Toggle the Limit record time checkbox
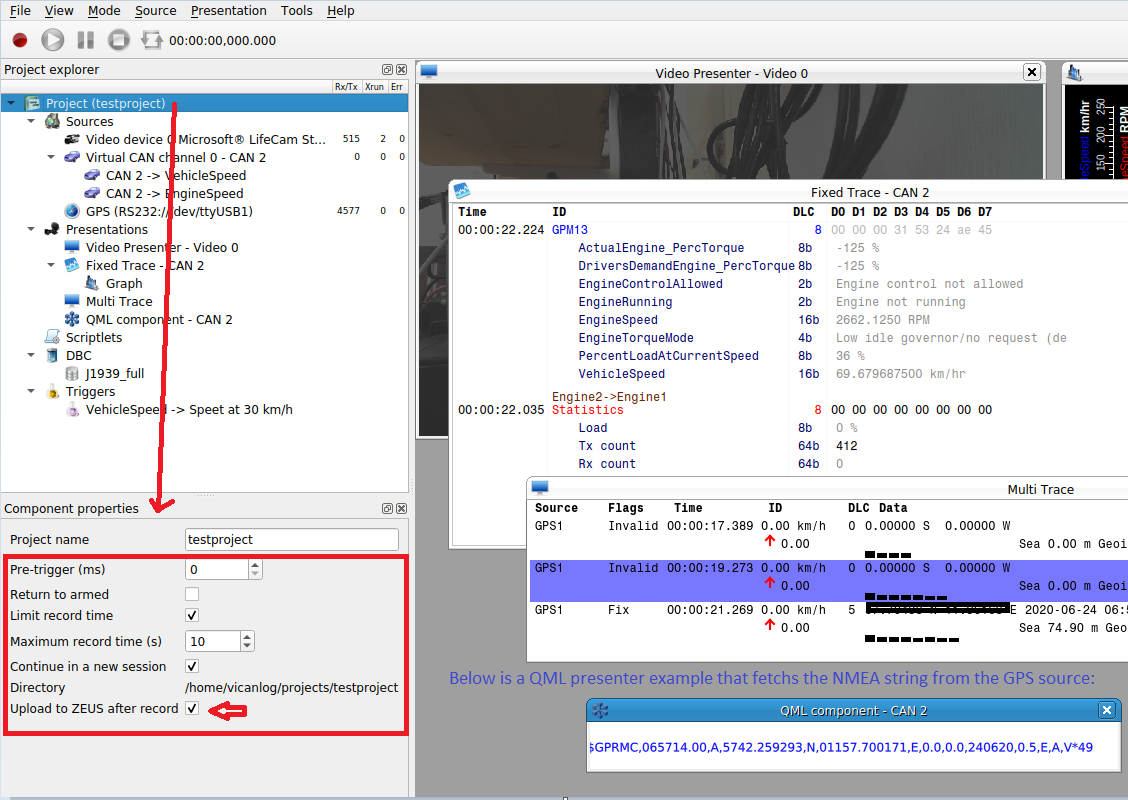This screenshot has height=800, width=1128. (x=192, y=615)
